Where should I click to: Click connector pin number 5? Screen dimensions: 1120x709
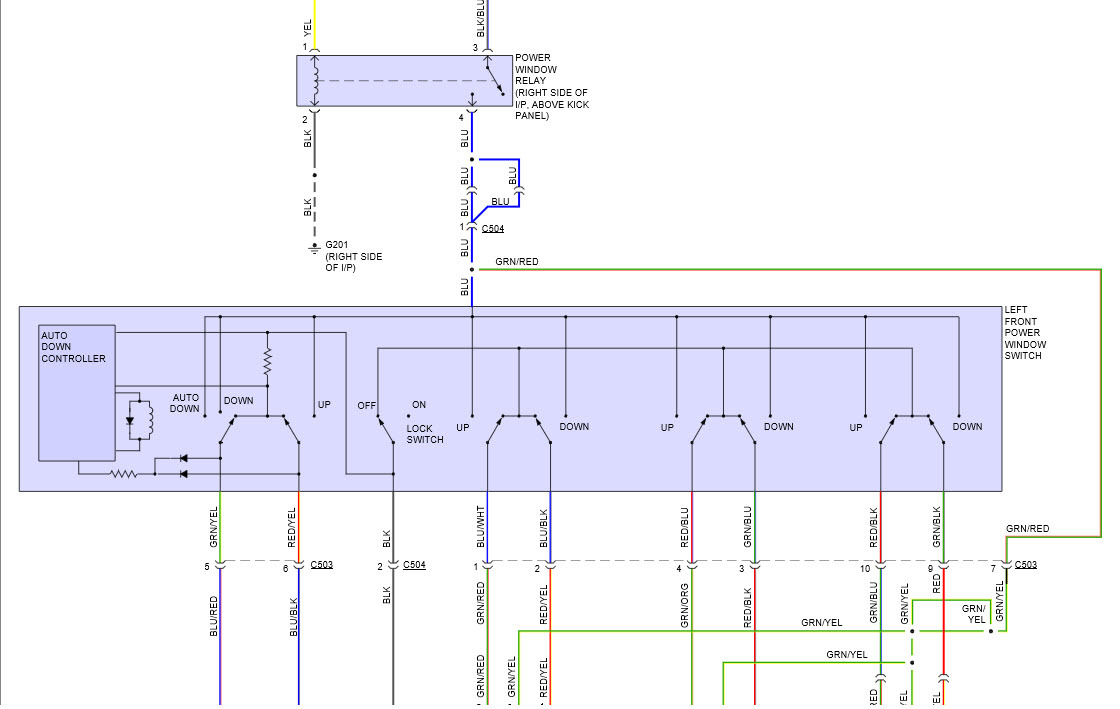coord(207,567)
